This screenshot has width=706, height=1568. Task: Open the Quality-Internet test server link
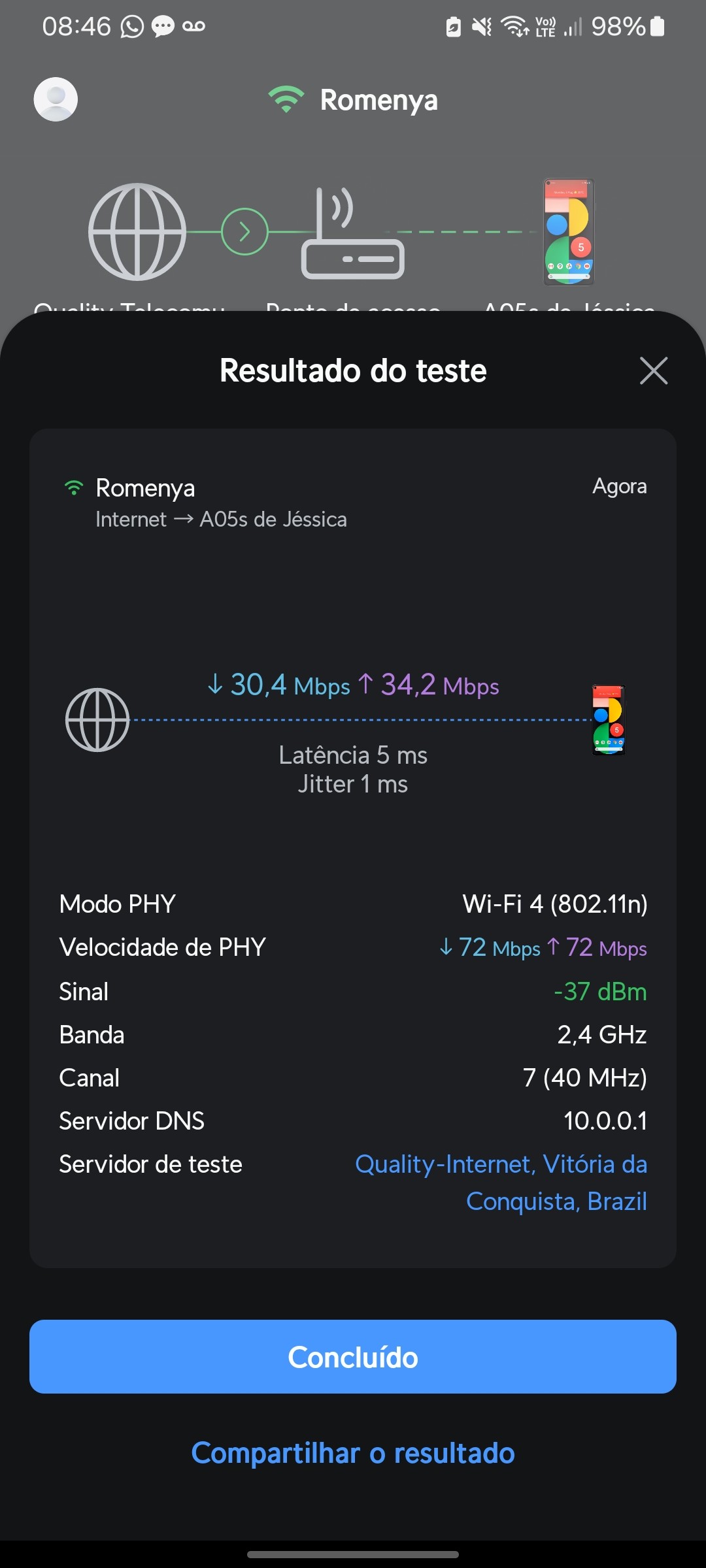[501, 1183]
